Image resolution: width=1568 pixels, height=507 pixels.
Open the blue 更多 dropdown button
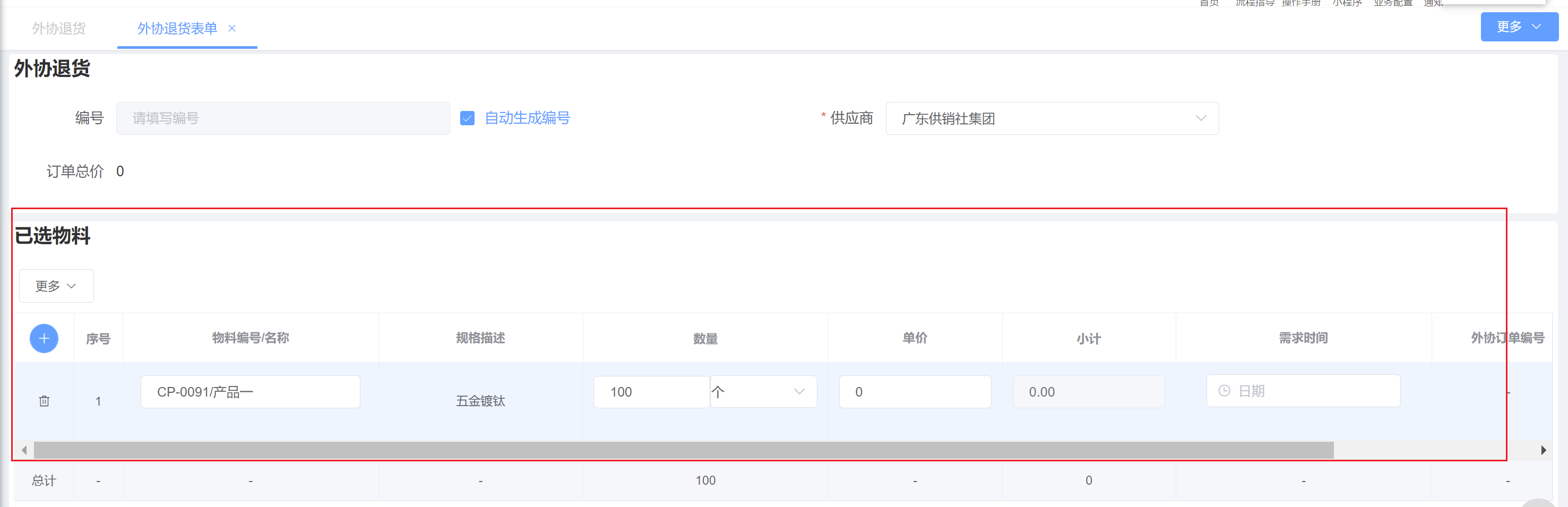[x=1519, y=27]
